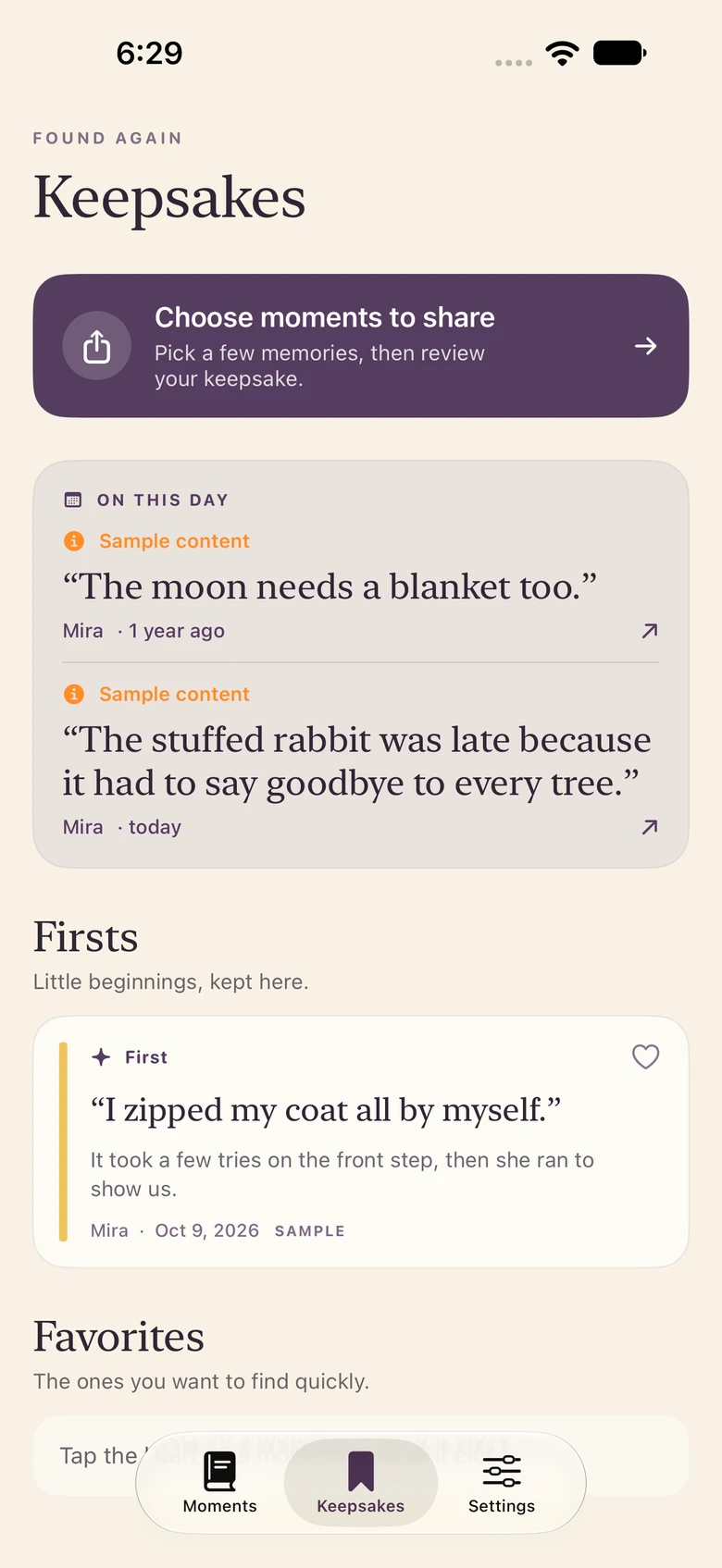Screen dimensions: 722x1568
Task: Tap the Wi-Fi status icon
Action: pyautogui.click(x=563, y=53)
